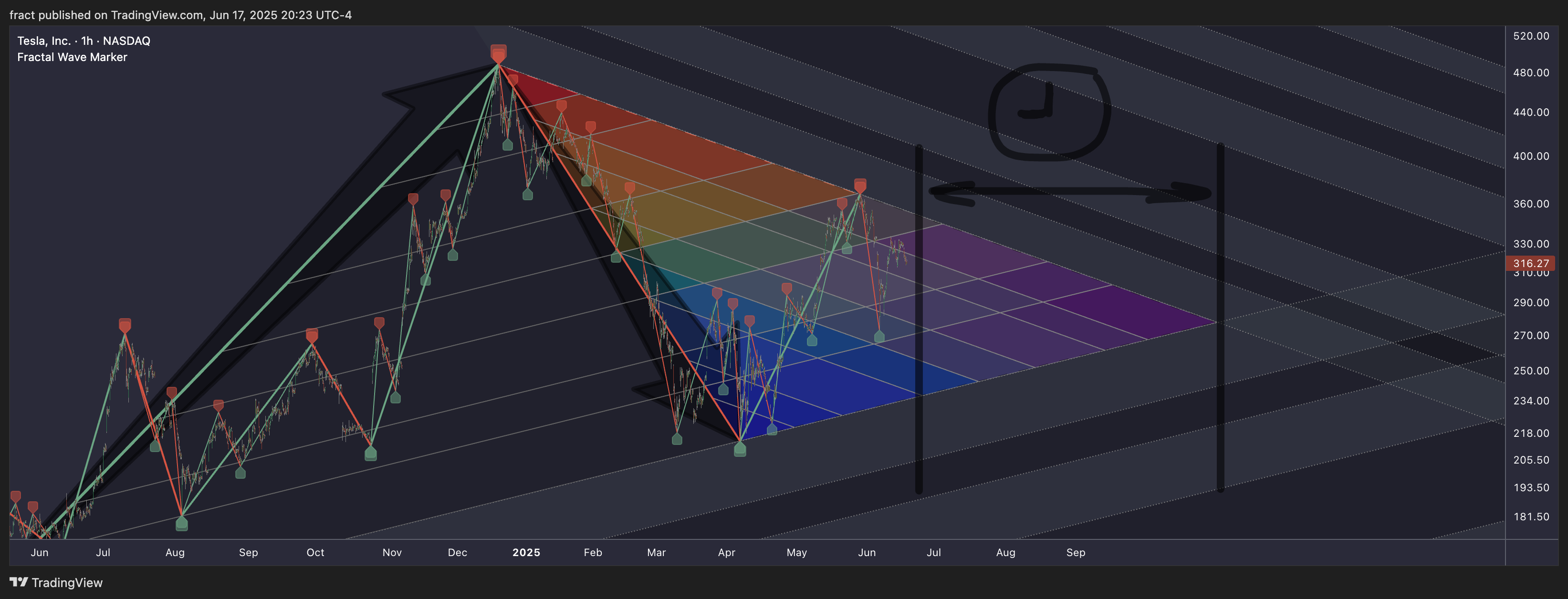Click the 440.00 price axis label
This screenshot has width=1568, height=599.
coord(1531,112)
